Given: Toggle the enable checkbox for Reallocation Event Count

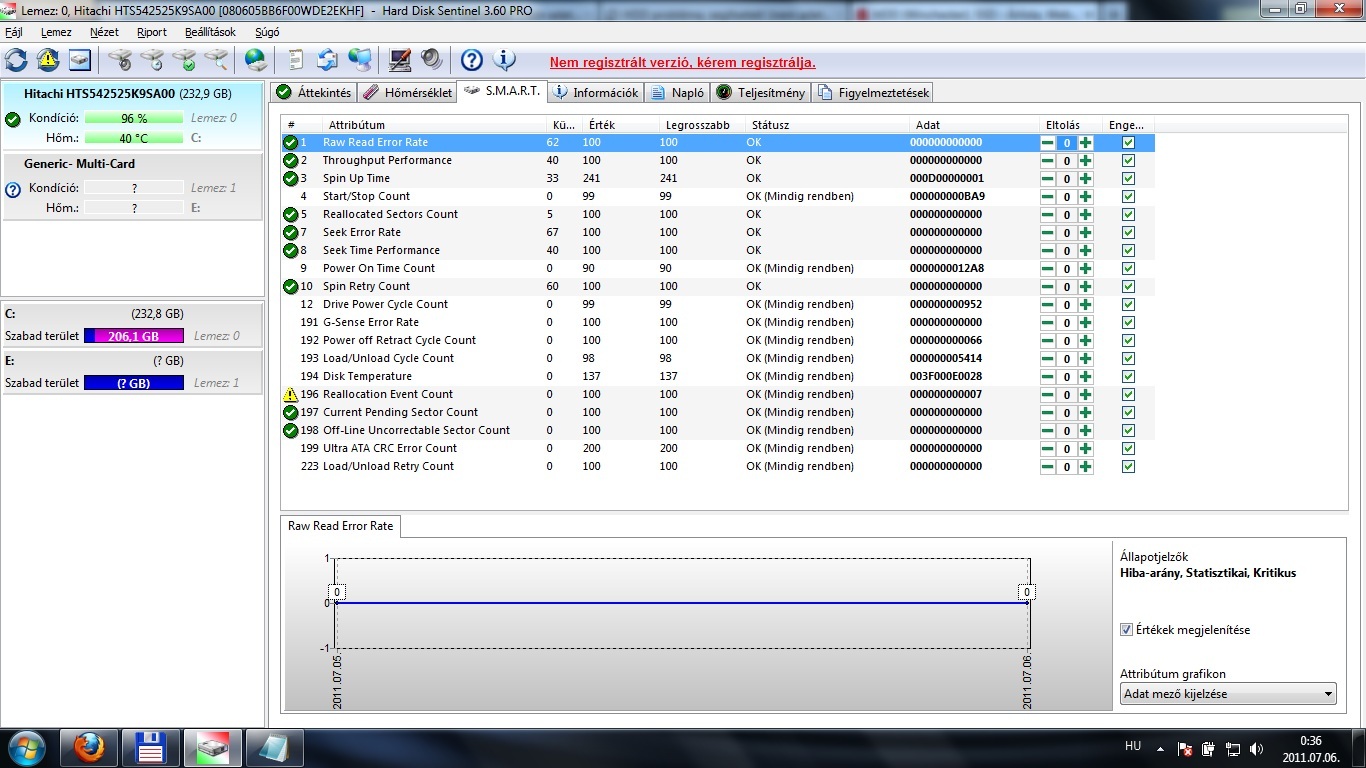Looking at the screenshot, I should pos(1128,395).
